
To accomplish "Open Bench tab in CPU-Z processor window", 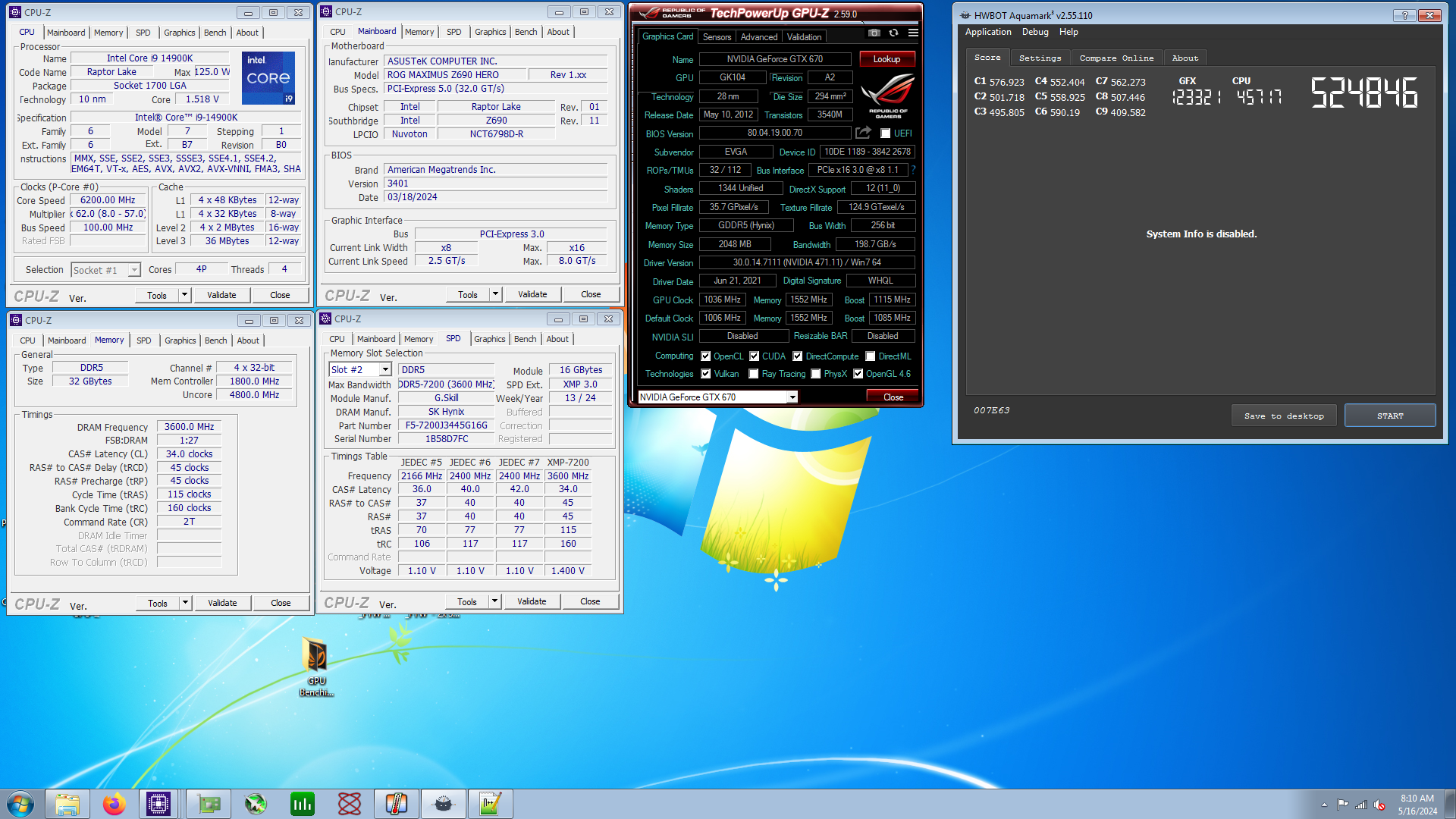I will (215, 33).
